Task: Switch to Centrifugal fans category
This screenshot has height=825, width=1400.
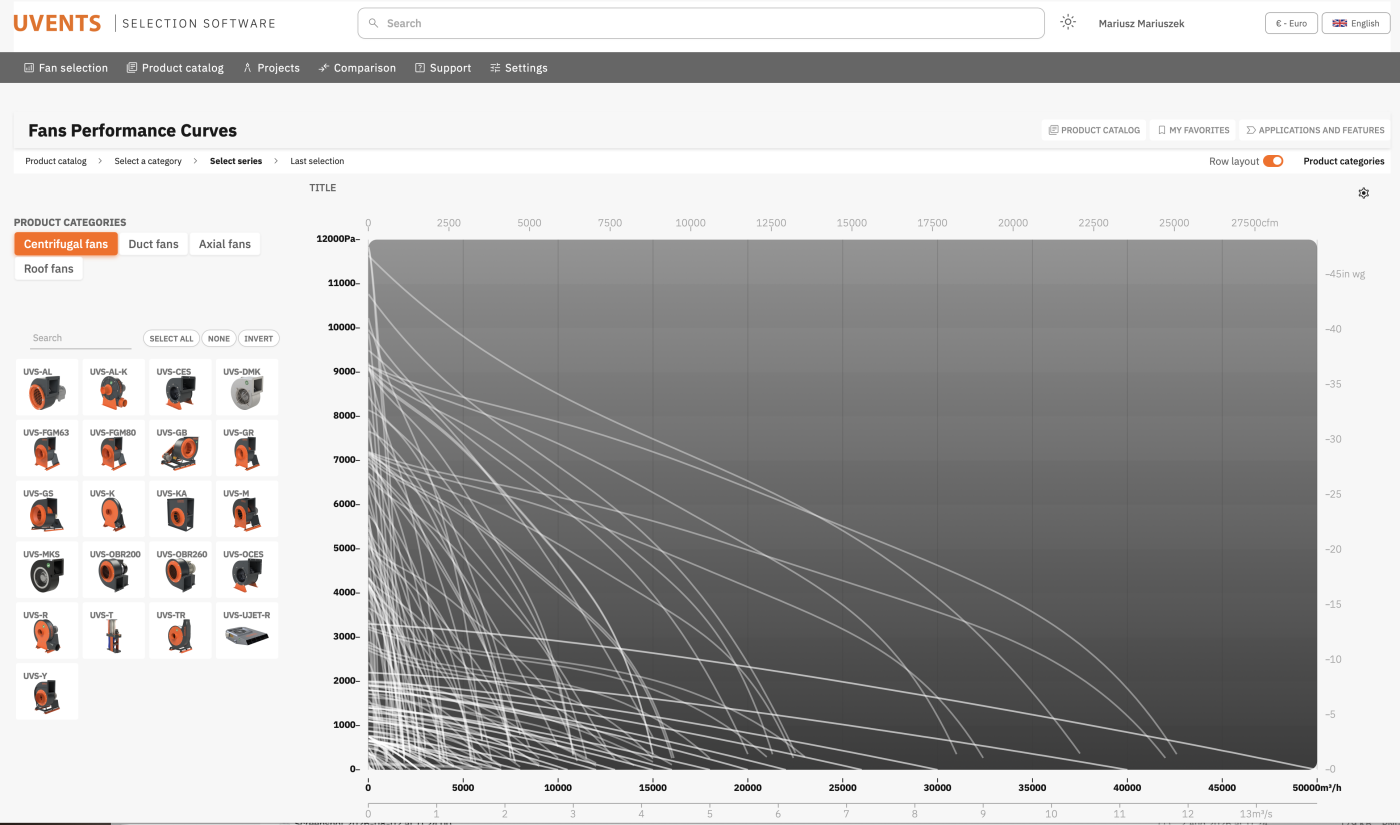Action: pyautogui.click(x=66, y=244)
